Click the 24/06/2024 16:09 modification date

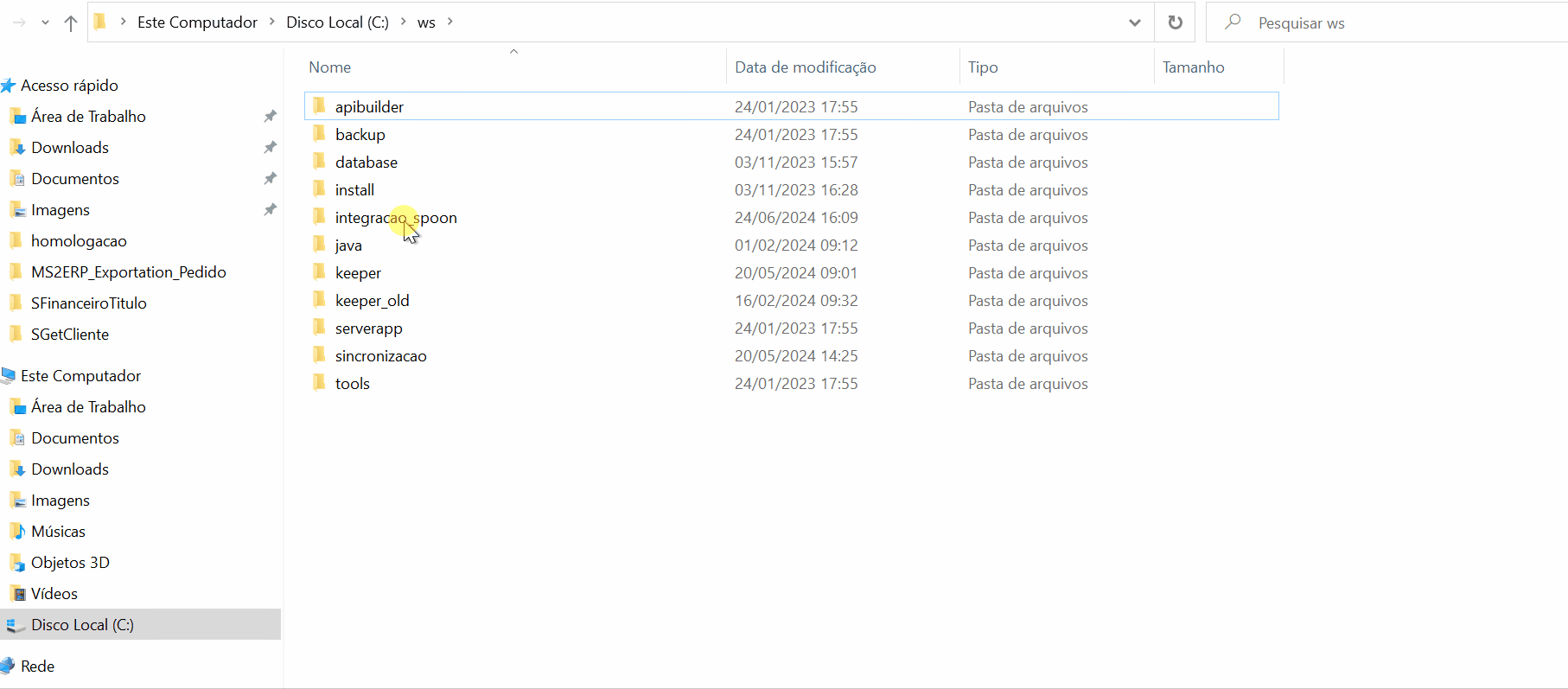(796, 218)
